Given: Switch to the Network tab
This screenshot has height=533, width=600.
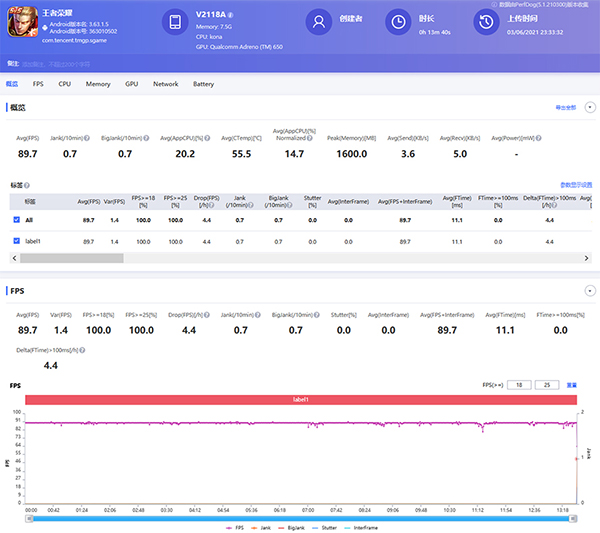Looking at the screenshot, I should click(x=165, y=84).
